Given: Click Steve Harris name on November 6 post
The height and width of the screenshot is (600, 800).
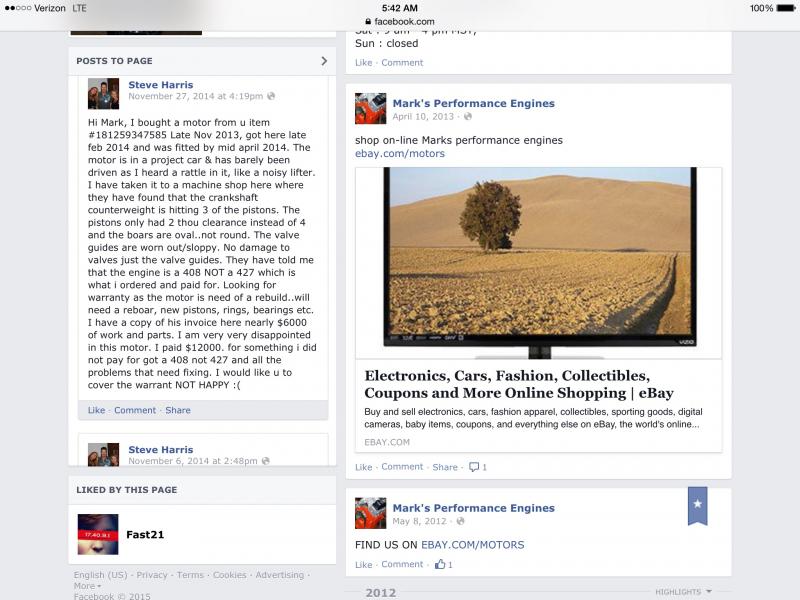Looking at the screenshot, I should point(161,449).
